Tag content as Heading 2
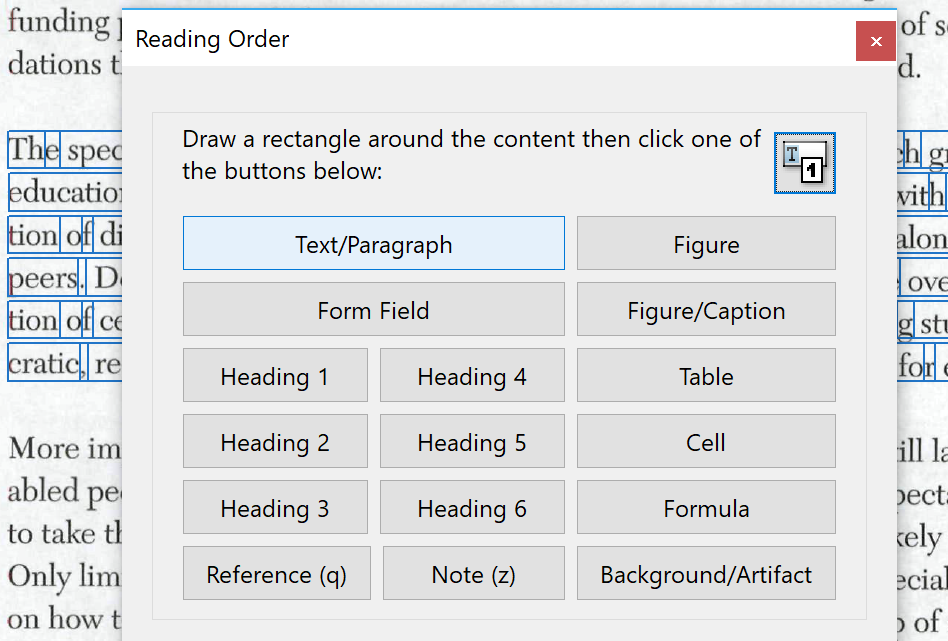948x641 pixels. 275,441
